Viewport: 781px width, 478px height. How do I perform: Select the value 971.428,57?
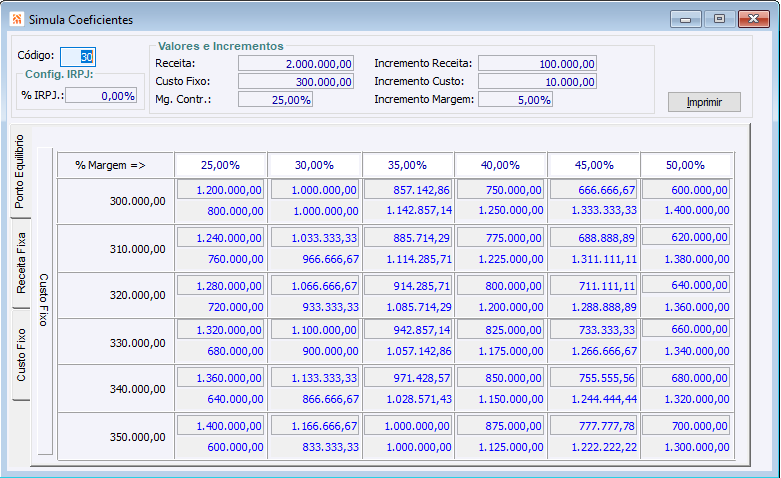[x=408, y=378]
